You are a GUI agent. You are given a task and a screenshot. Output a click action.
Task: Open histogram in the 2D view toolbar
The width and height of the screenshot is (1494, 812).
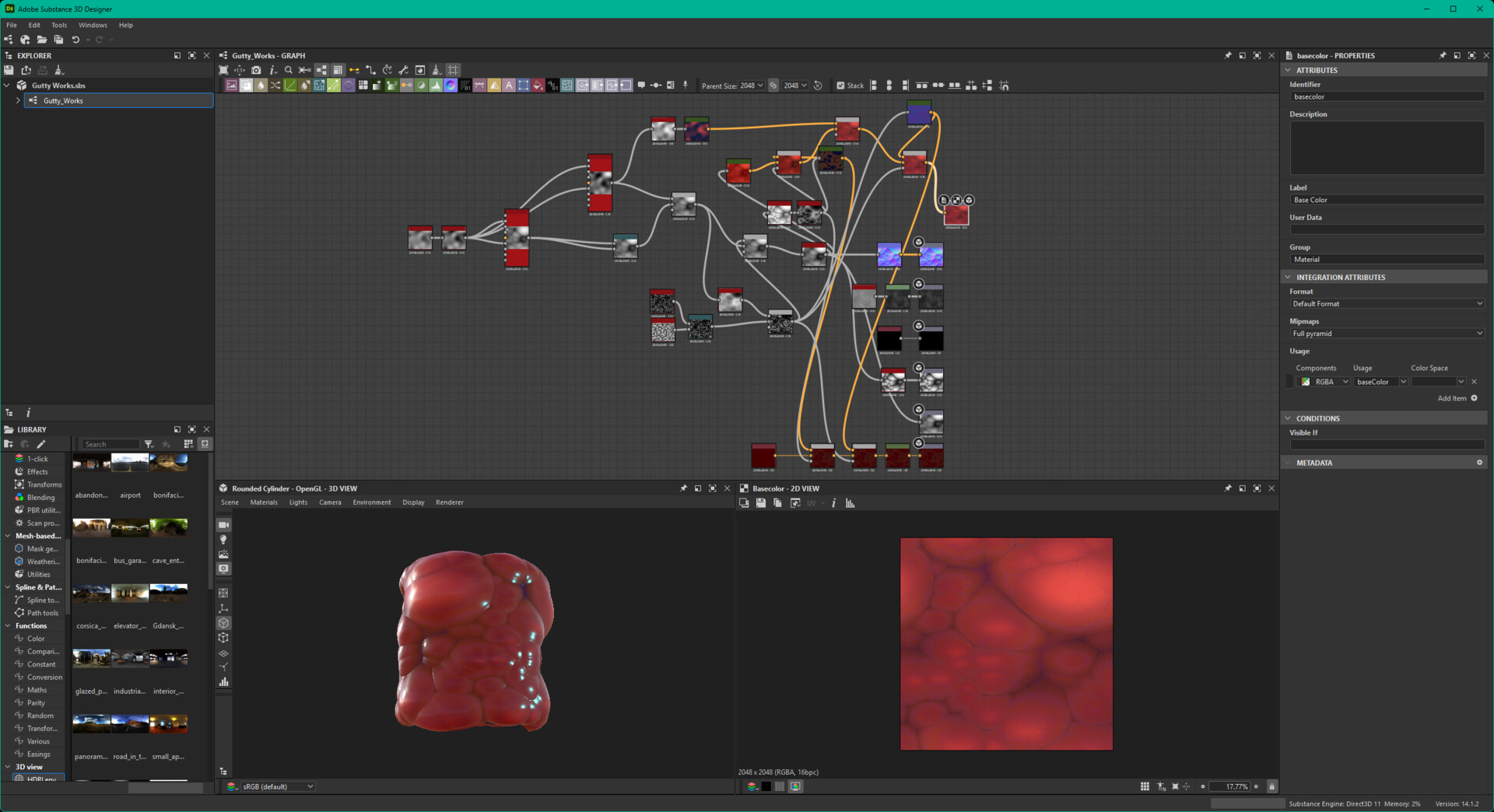[x=850, y=503]
